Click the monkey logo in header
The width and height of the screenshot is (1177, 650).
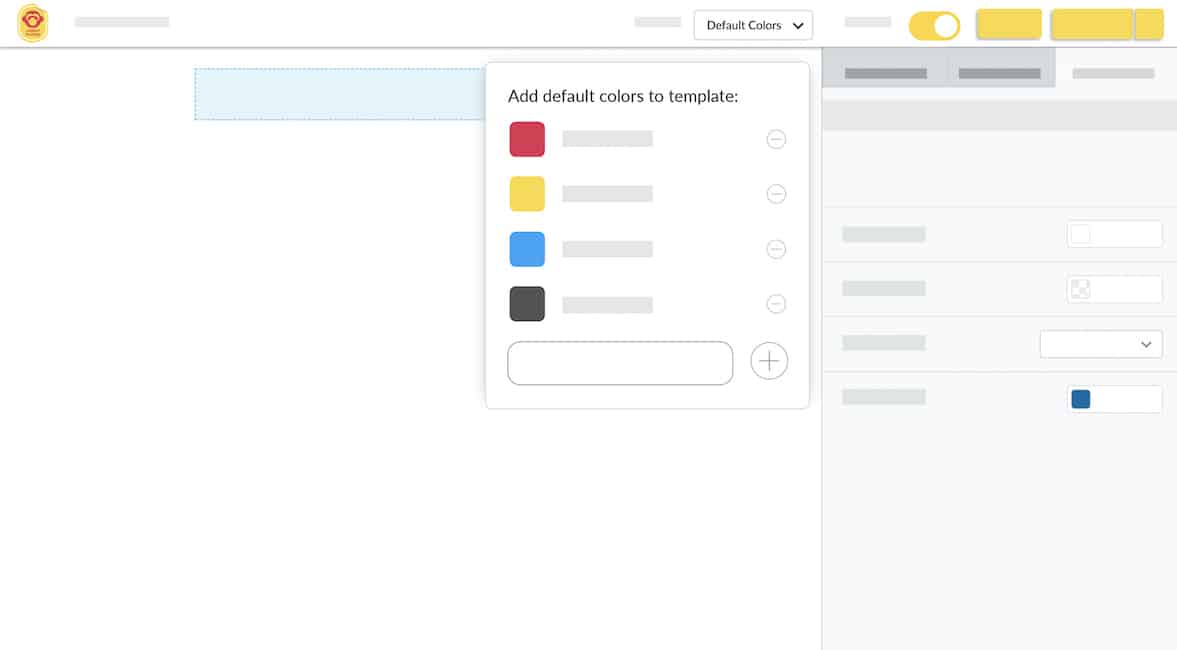coord(32,23)
